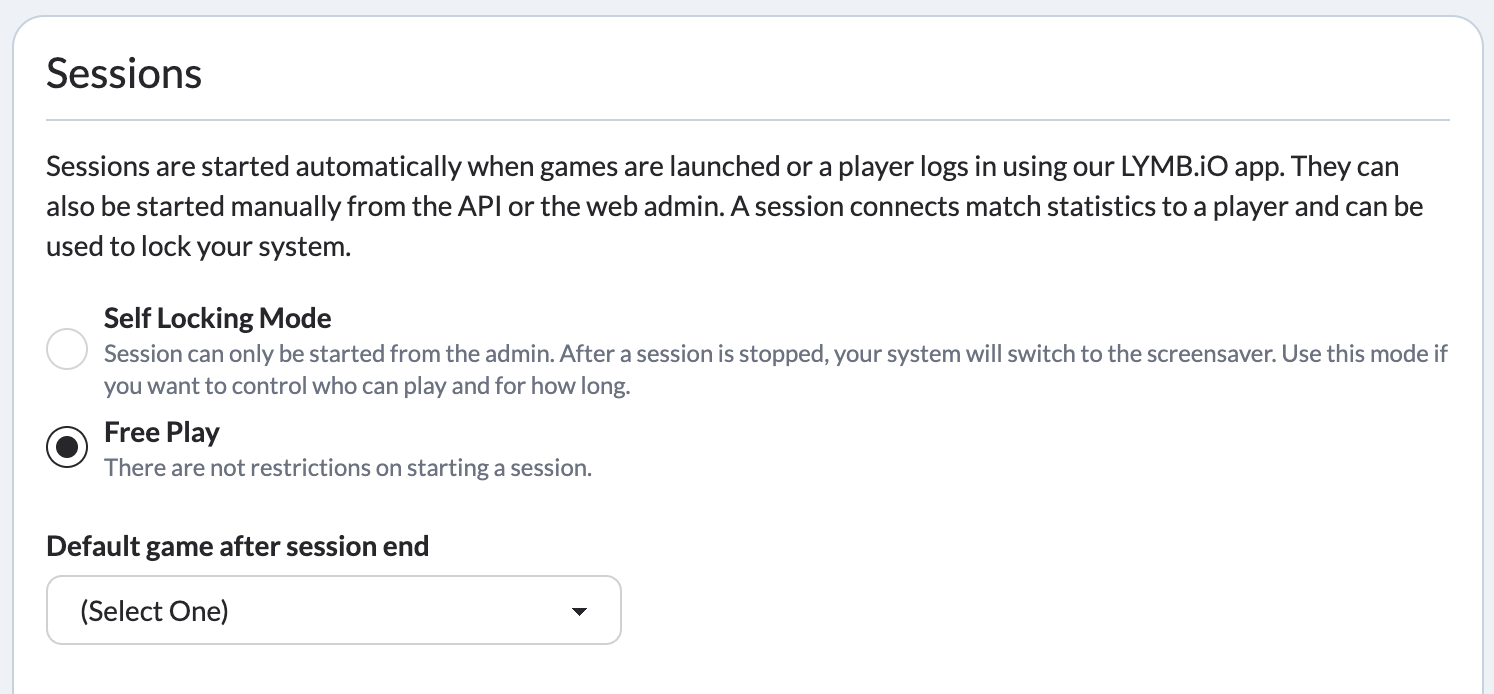
Task: Click the Free Play label text
Action: point(161,432)
